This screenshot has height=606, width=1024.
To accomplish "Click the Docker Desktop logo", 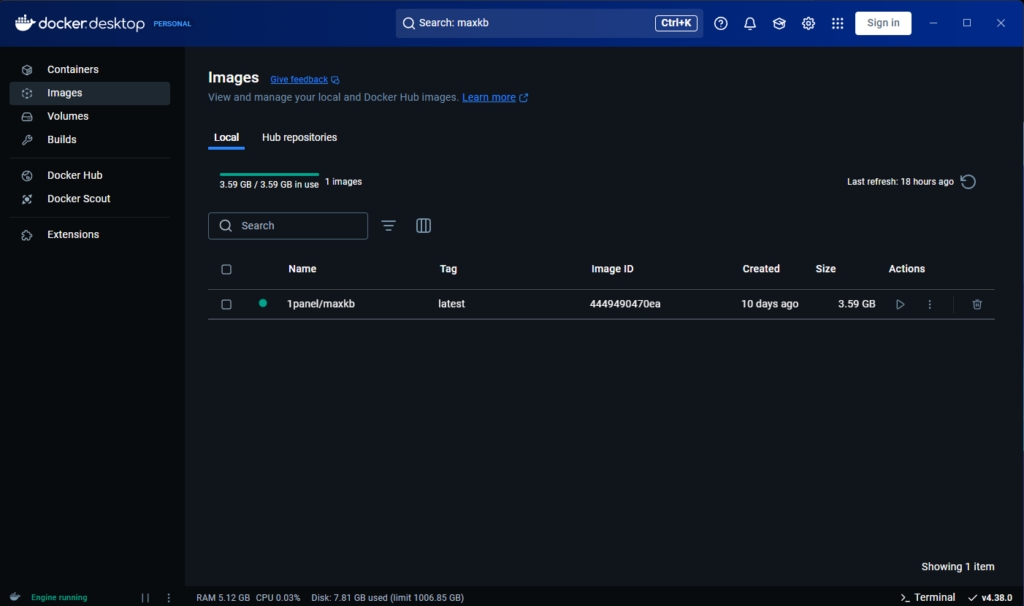I will tap(80, 24).
